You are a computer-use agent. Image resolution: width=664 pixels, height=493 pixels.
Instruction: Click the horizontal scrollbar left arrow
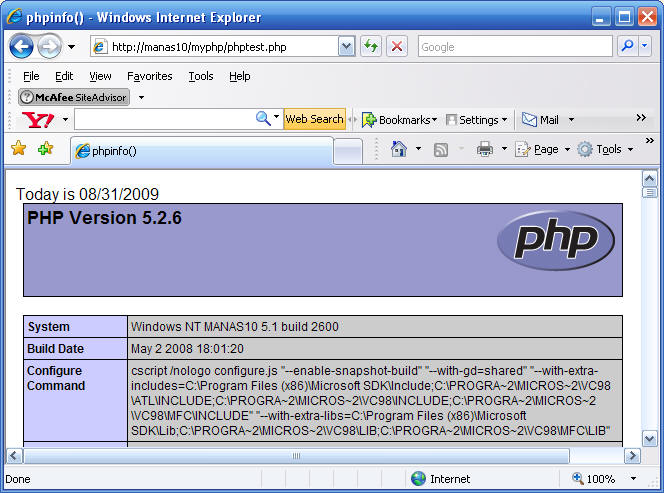pyautogui.click(x=14, y=456)
